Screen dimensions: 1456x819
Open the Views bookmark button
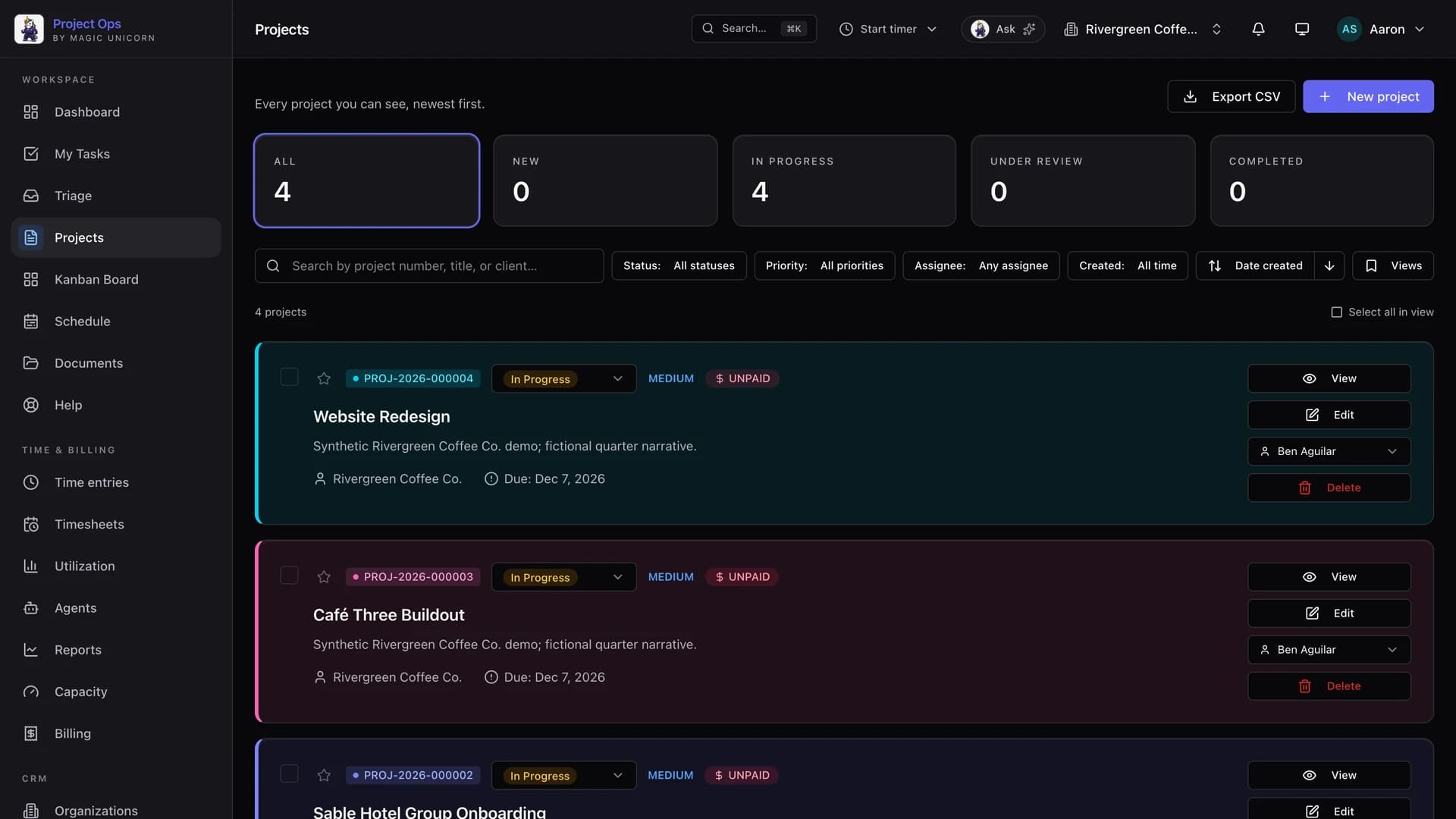1393,265
